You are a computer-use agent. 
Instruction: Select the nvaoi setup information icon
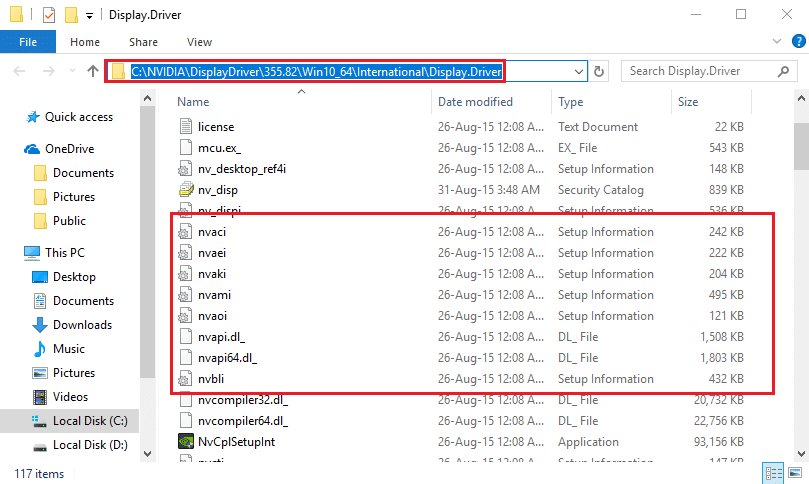[x=186, y=316]
